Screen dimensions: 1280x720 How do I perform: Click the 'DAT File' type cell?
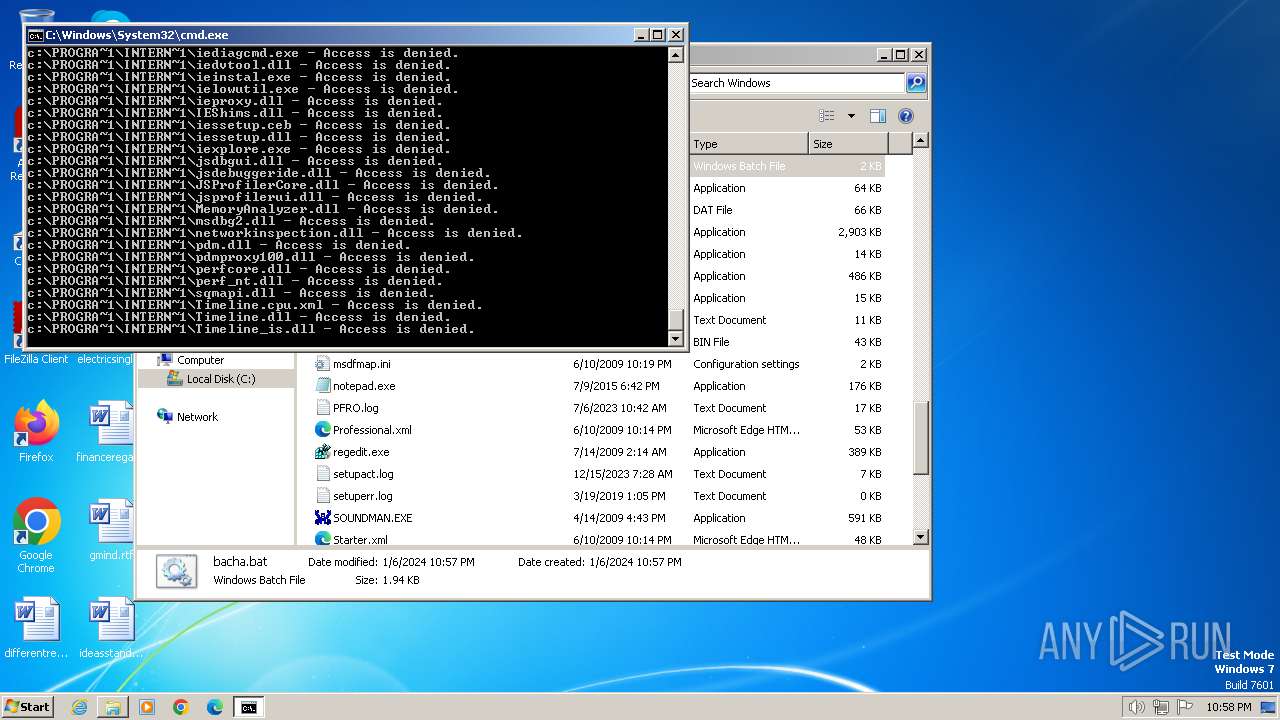[x=712, y=210]
